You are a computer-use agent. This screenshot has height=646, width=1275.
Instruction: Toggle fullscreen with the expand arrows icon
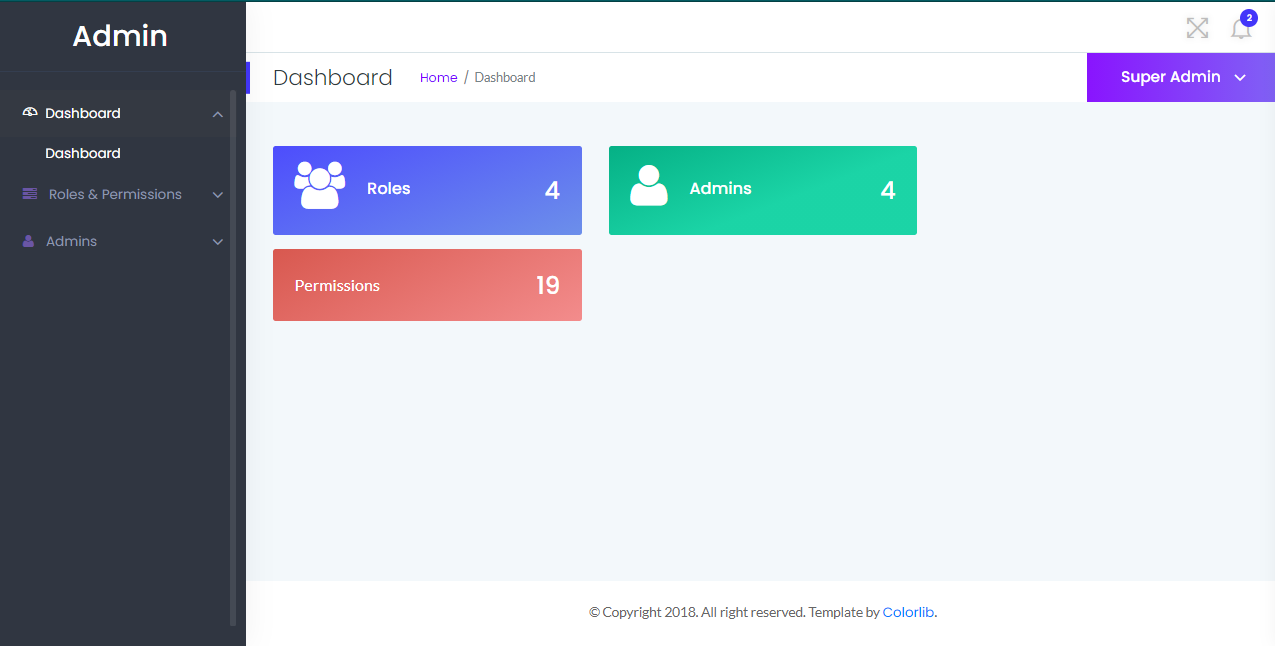click(1197, 28)
